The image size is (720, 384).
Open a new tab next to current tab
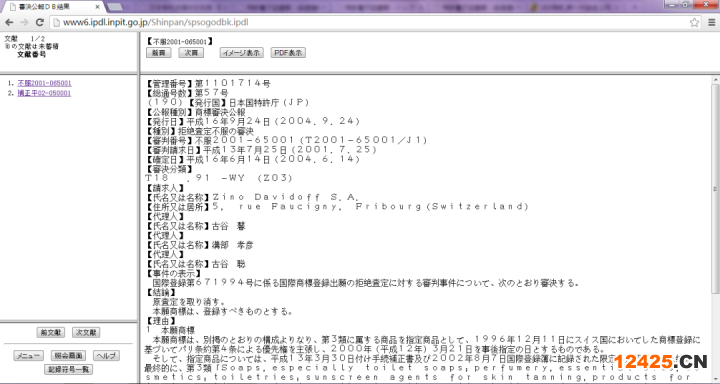[114, 7]
